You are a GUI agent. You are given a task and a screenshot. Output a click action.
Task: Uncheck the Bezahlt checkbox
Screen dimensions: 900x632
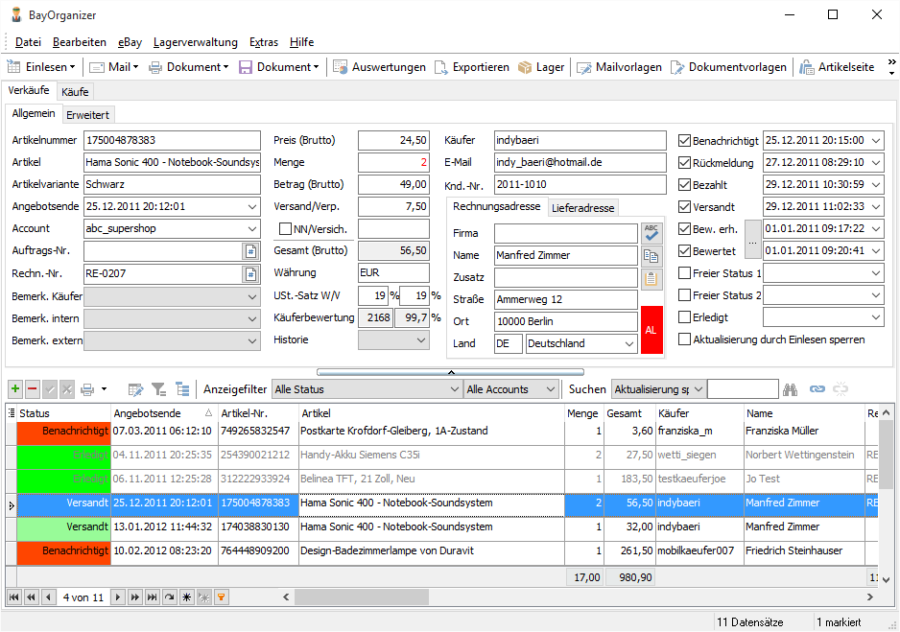pos(685,185)
